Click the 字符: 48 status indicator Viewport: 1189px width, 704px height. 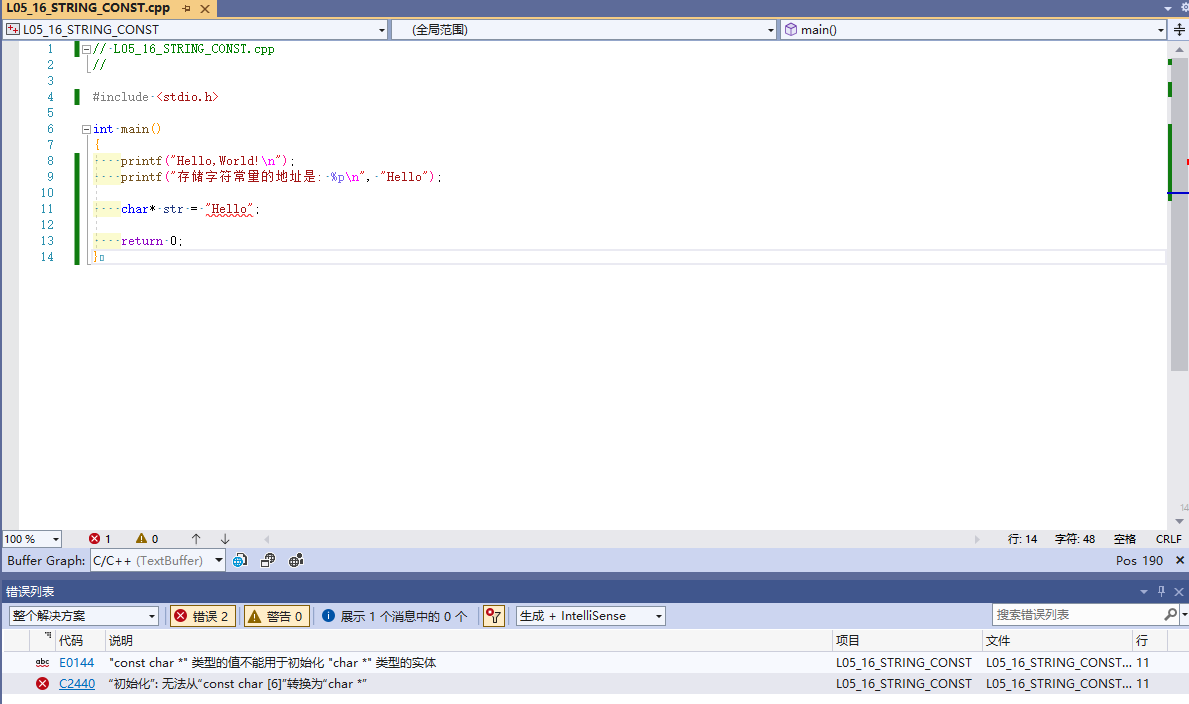(x=1074, y=539)
